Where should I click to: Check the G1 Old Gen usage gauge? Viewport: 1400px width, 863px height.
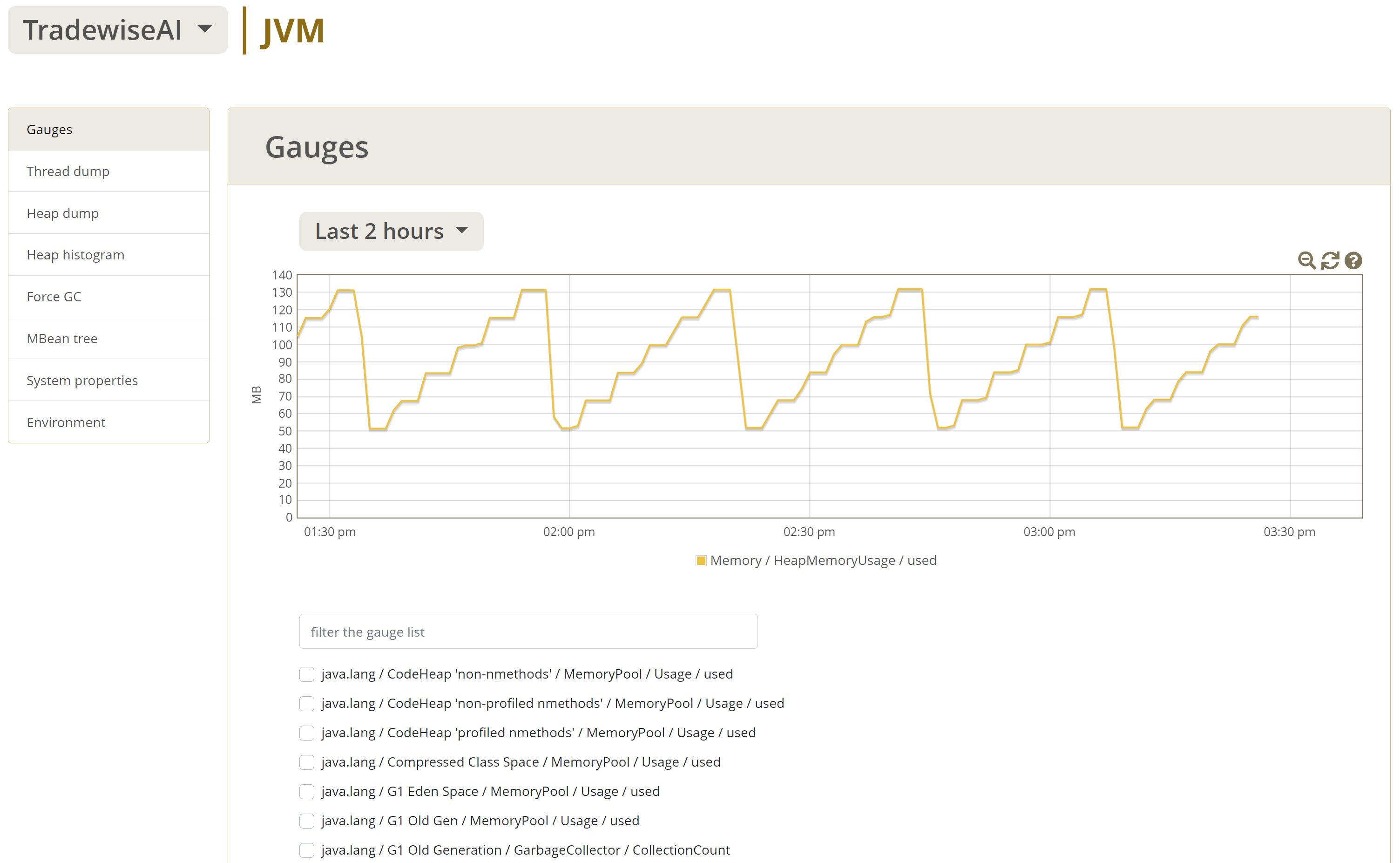[307, 821]
